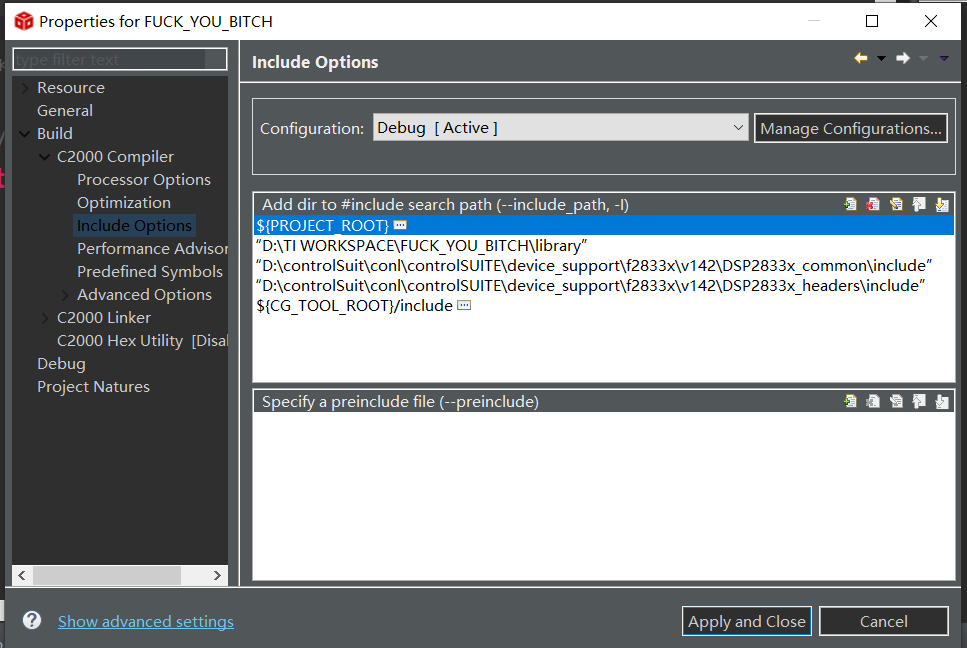Expand the Advanced Options node
The width and height of the screenshot is (967, 648).
pyautogui.click(x=65, y=295)
